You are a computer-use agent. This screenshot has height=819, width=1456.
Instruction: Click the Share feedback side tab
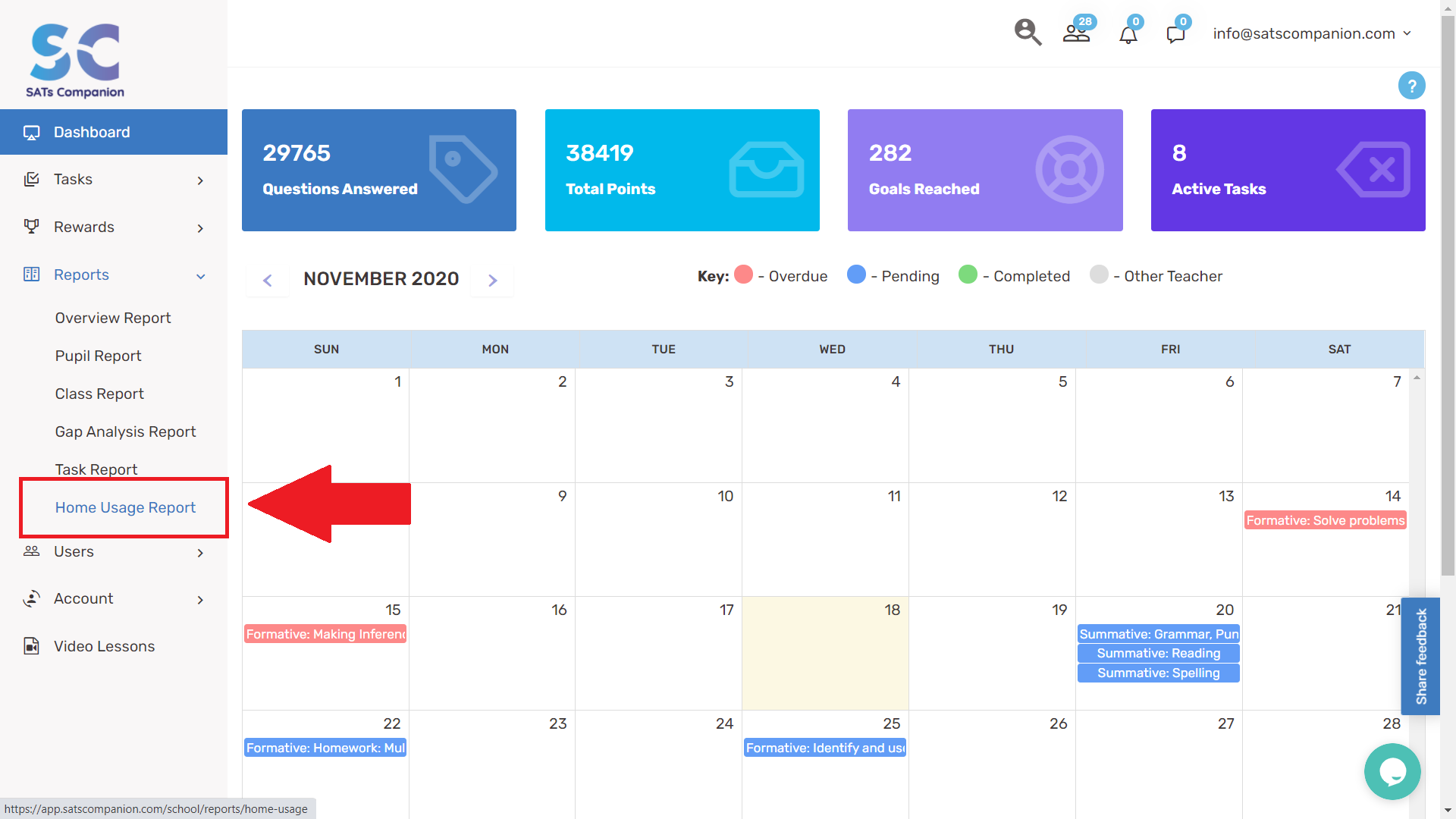coord(1420,656)
